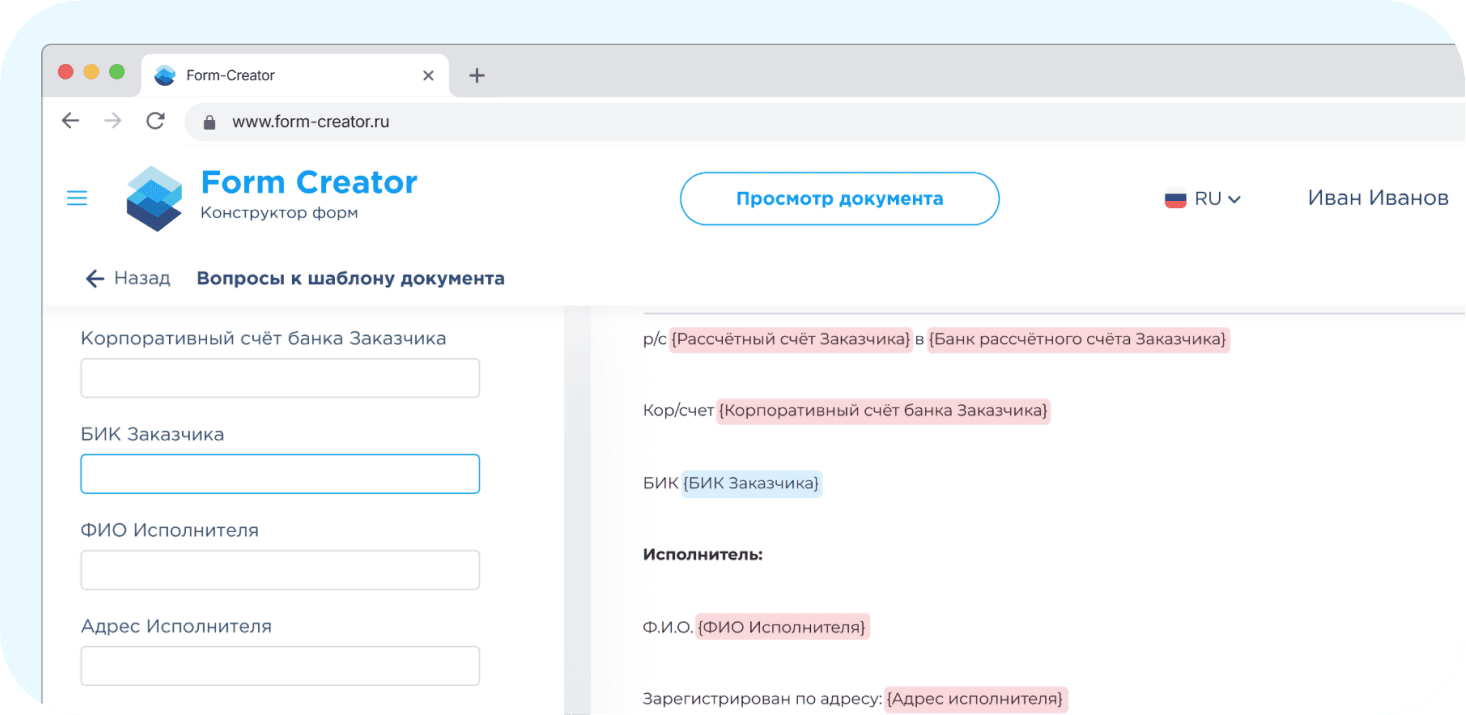Open the Вопросы к шаблону документа section

pos(350,277)
